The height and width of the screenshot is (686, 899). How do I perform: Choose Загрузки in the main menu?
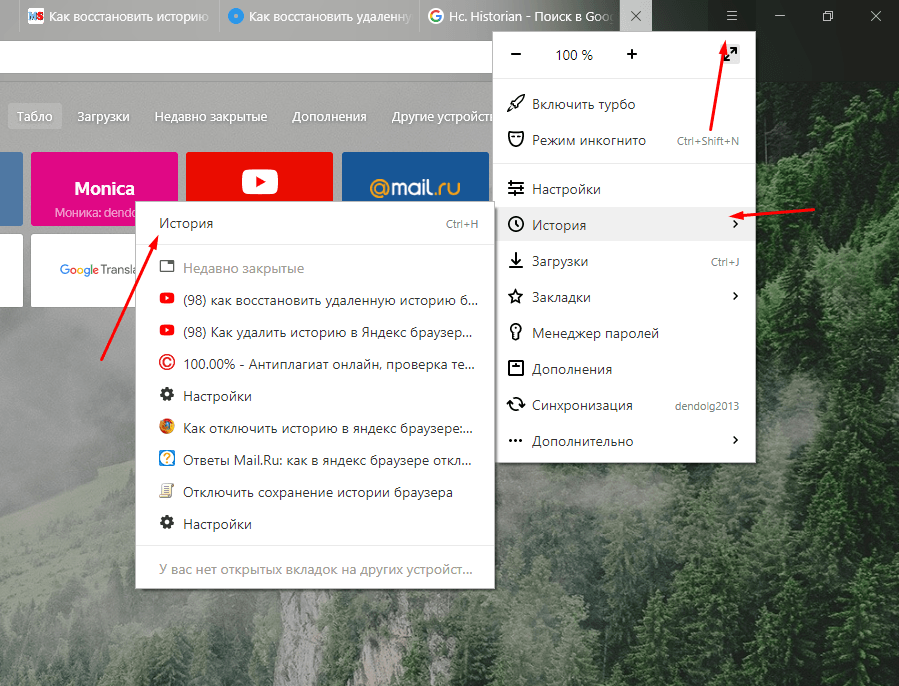tap(624, 261)
